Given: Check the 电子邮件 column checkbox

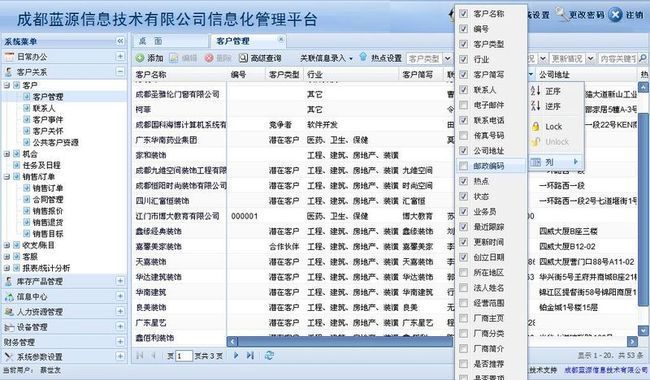Looking at the screenshot, I should 463,105.
